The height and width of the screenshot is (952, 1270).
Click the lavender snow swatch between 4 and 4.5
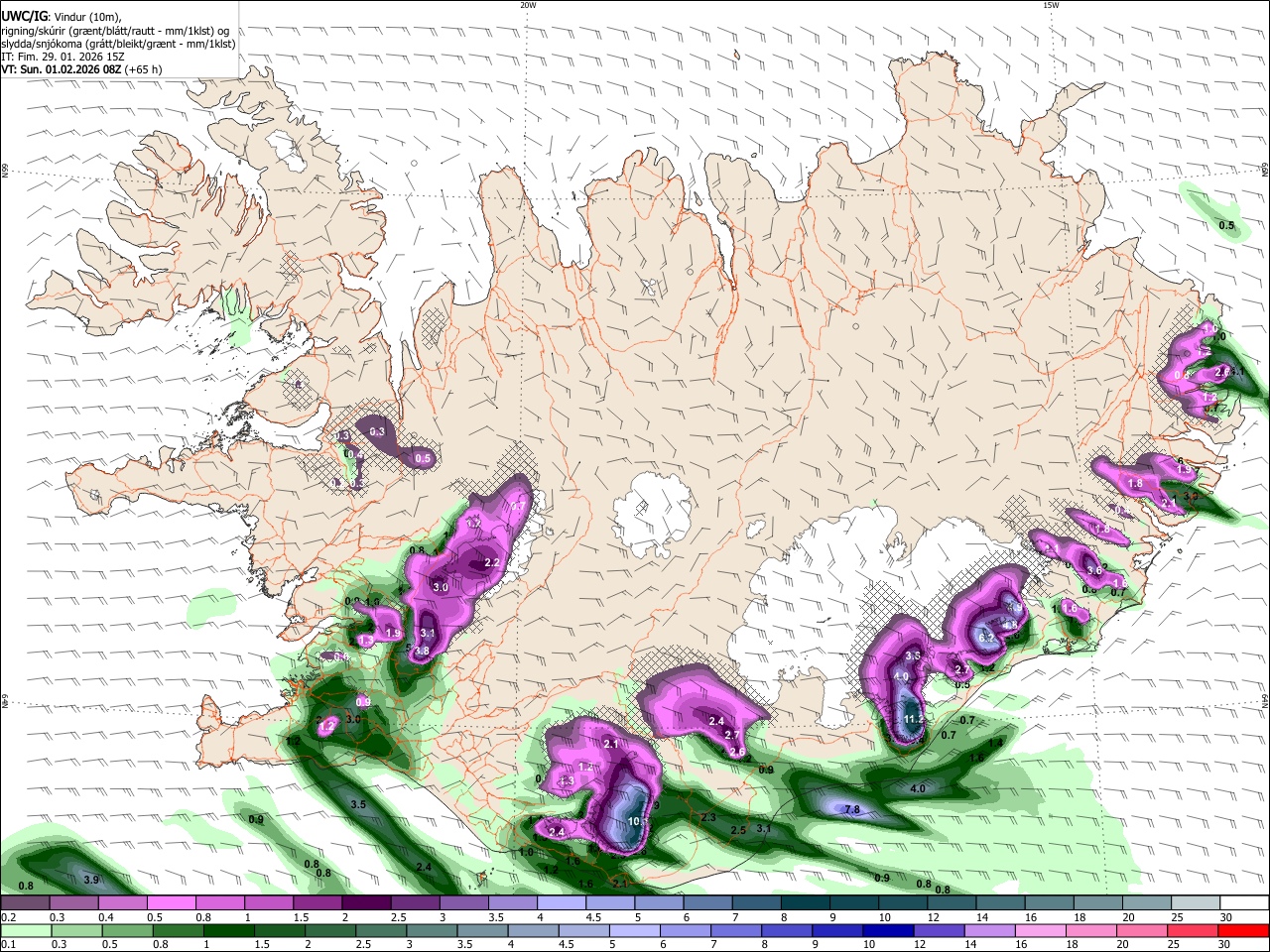(561, 903)
